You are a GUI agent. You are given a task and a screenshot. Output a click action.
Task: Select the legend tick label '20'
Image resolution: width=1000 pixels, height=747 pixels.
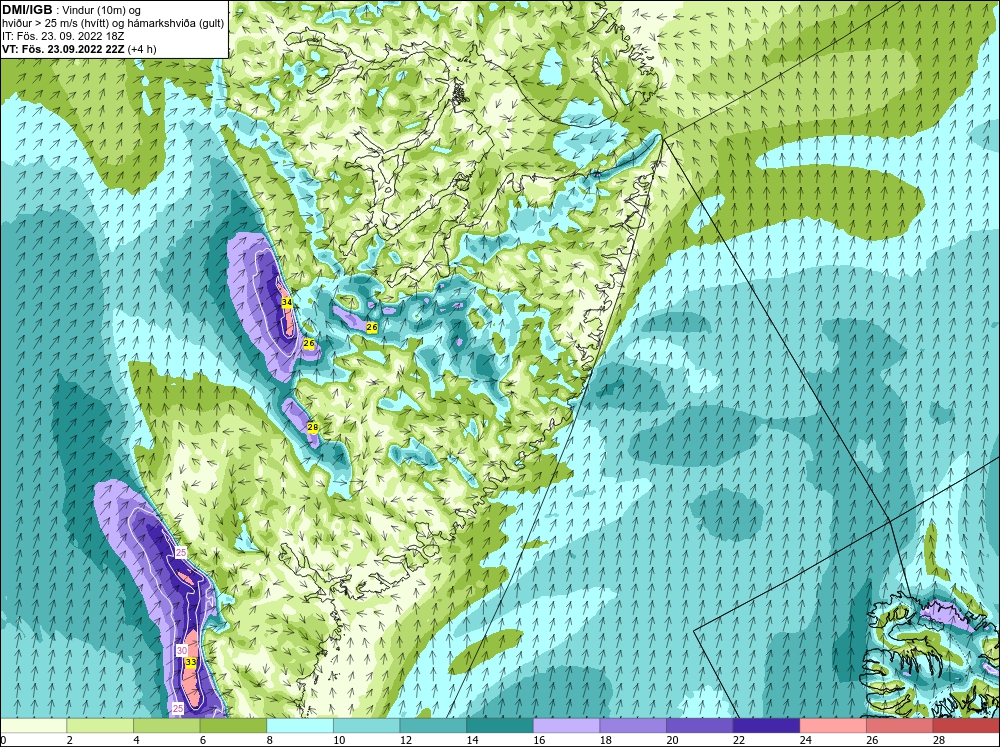672,740
